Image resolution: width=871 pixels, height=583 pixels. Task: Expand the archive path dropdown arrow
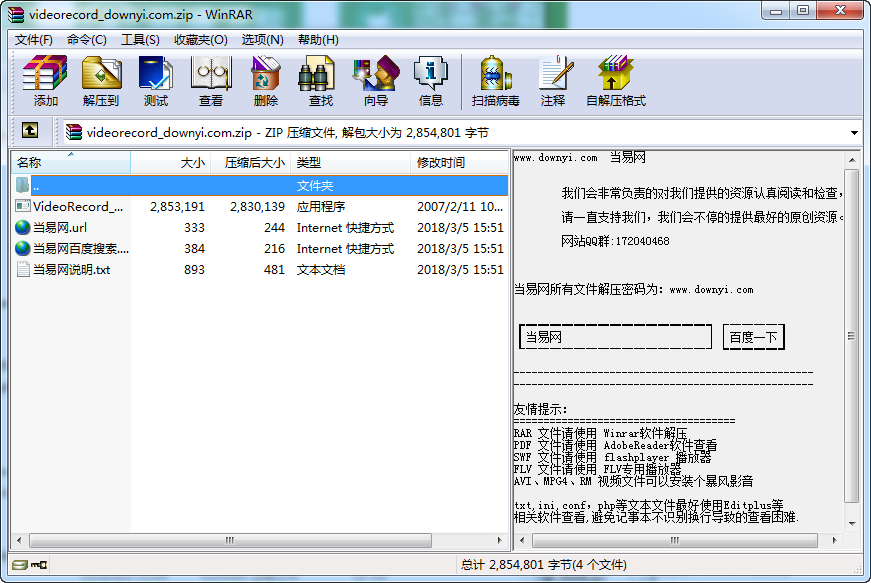(x=854, y=132)
